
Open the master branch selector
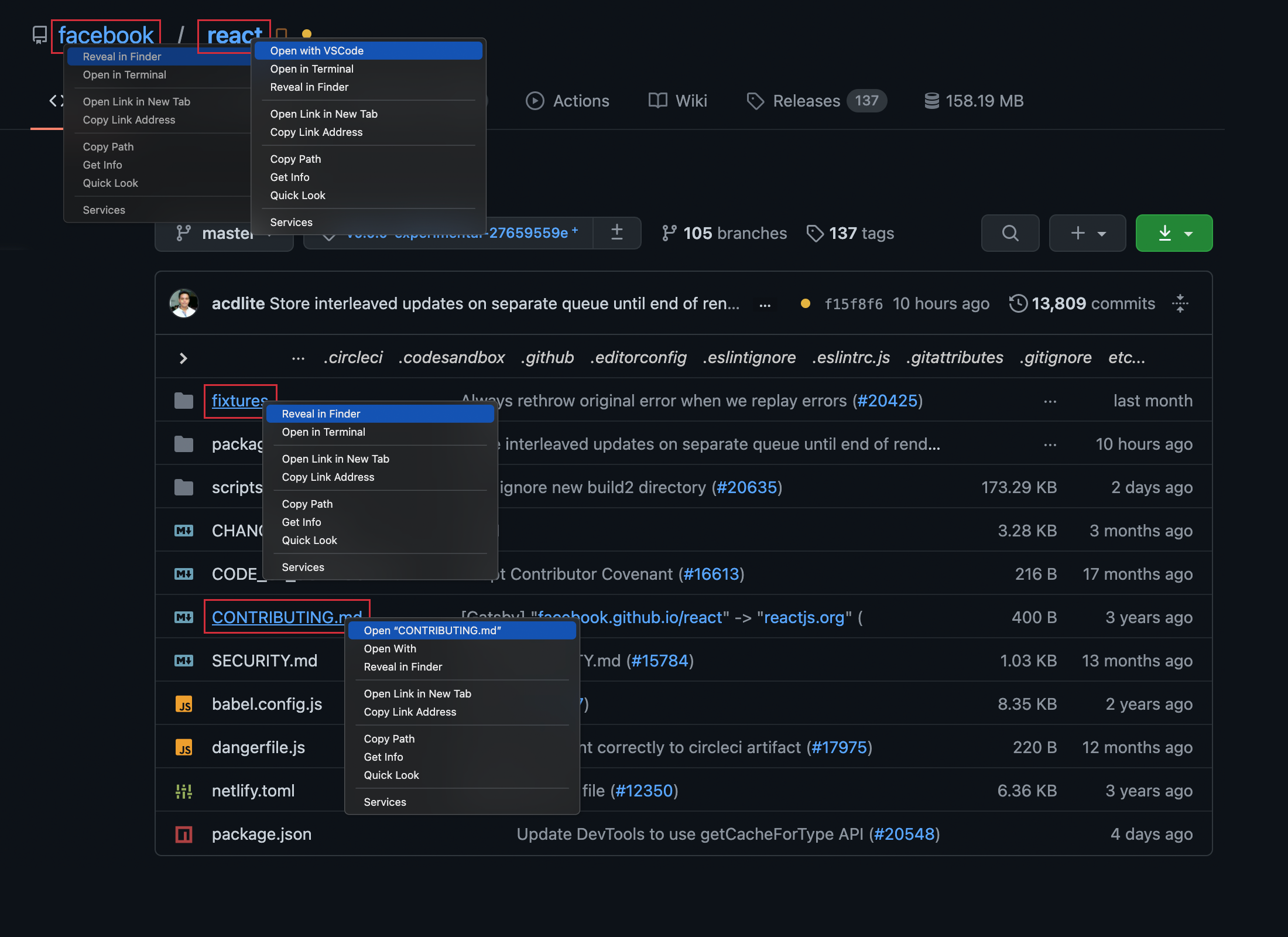tap(224, 233)
